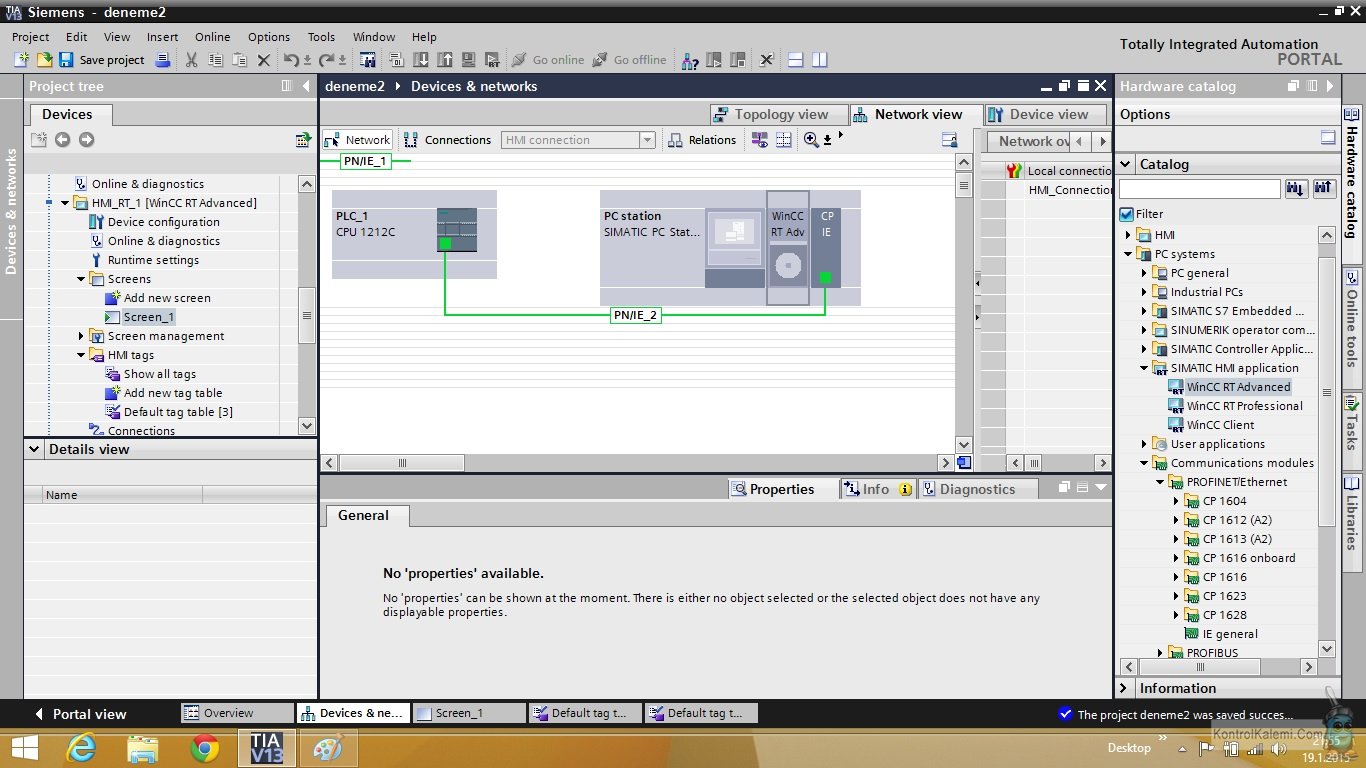
Task: Switch to Portal view
Action: pos(80,714)
